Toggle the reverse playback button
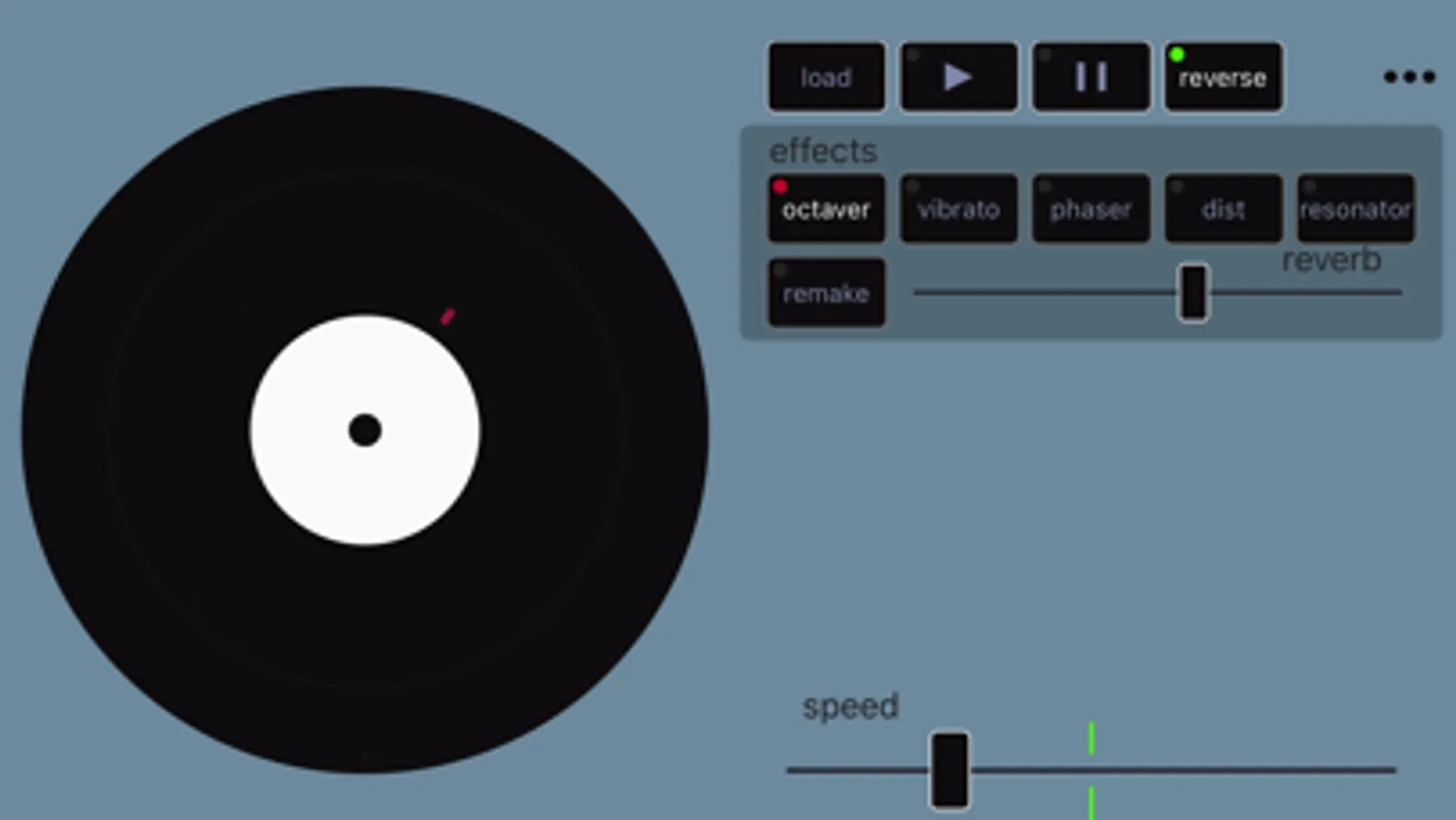This screenshot has width=1456, height=820. [1223, 77]
